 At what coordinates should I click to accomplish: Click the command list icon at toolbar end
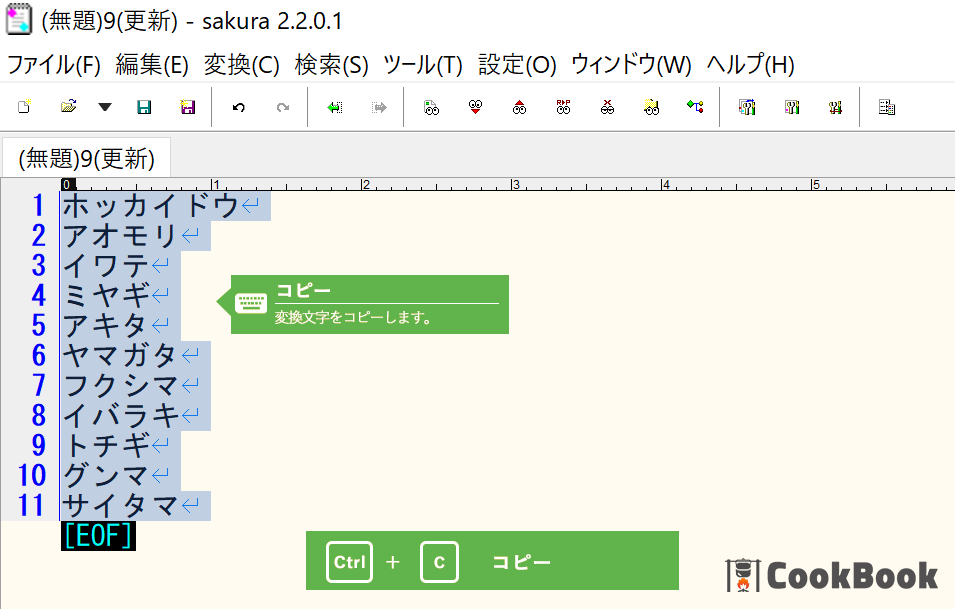click(887, 107)
